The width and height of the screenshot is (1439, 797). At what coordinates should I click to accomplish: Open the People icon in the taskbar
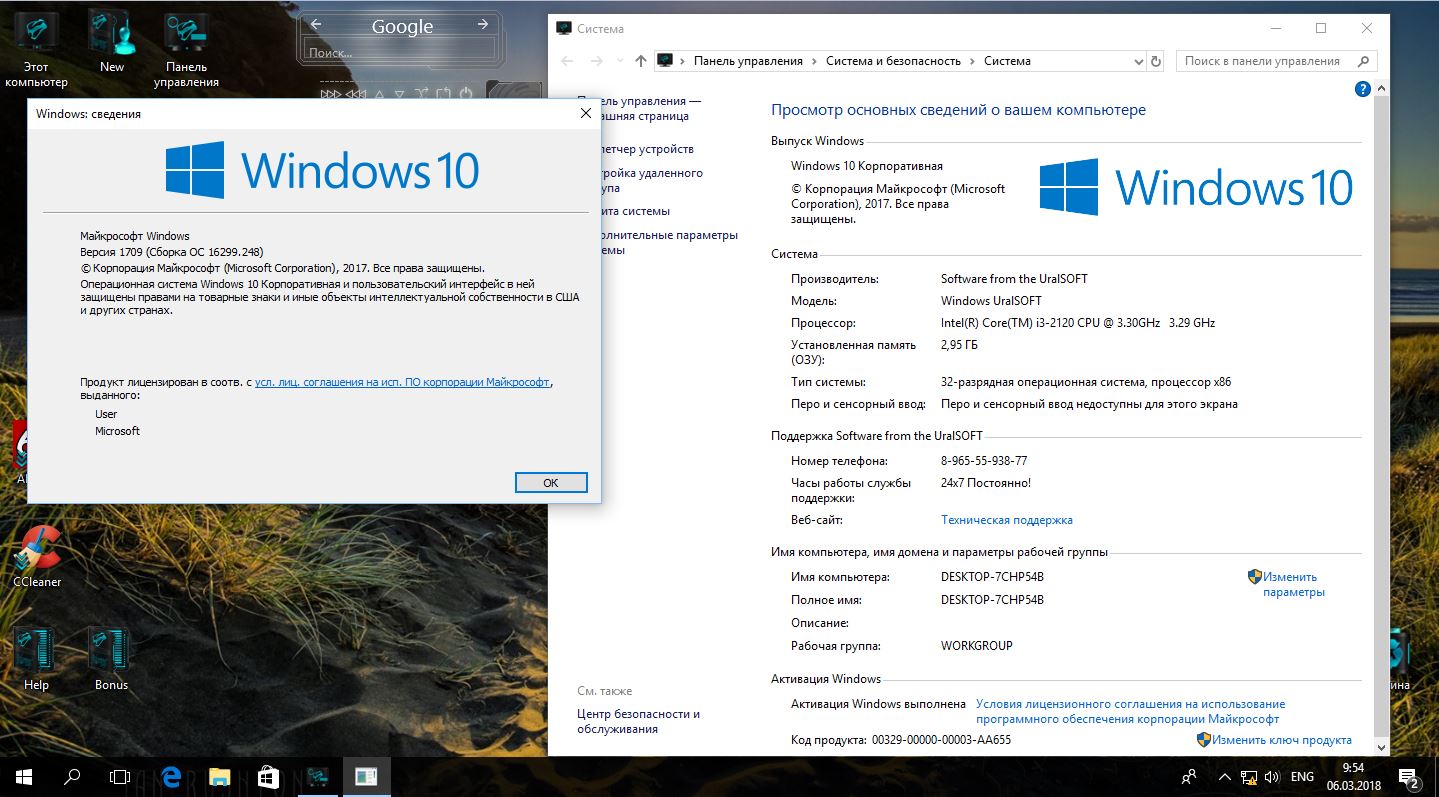pos(1189,776)
